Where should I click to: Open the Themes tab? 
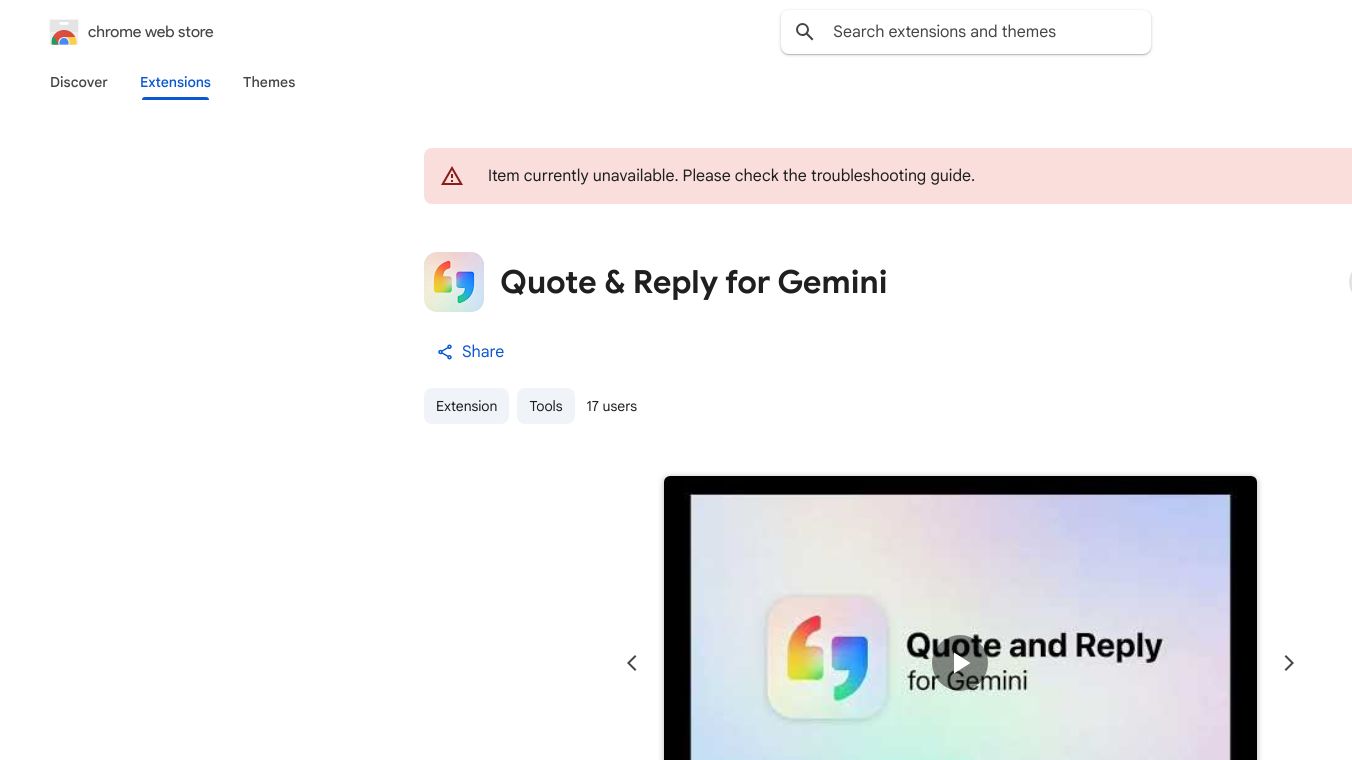click(269, 82)
